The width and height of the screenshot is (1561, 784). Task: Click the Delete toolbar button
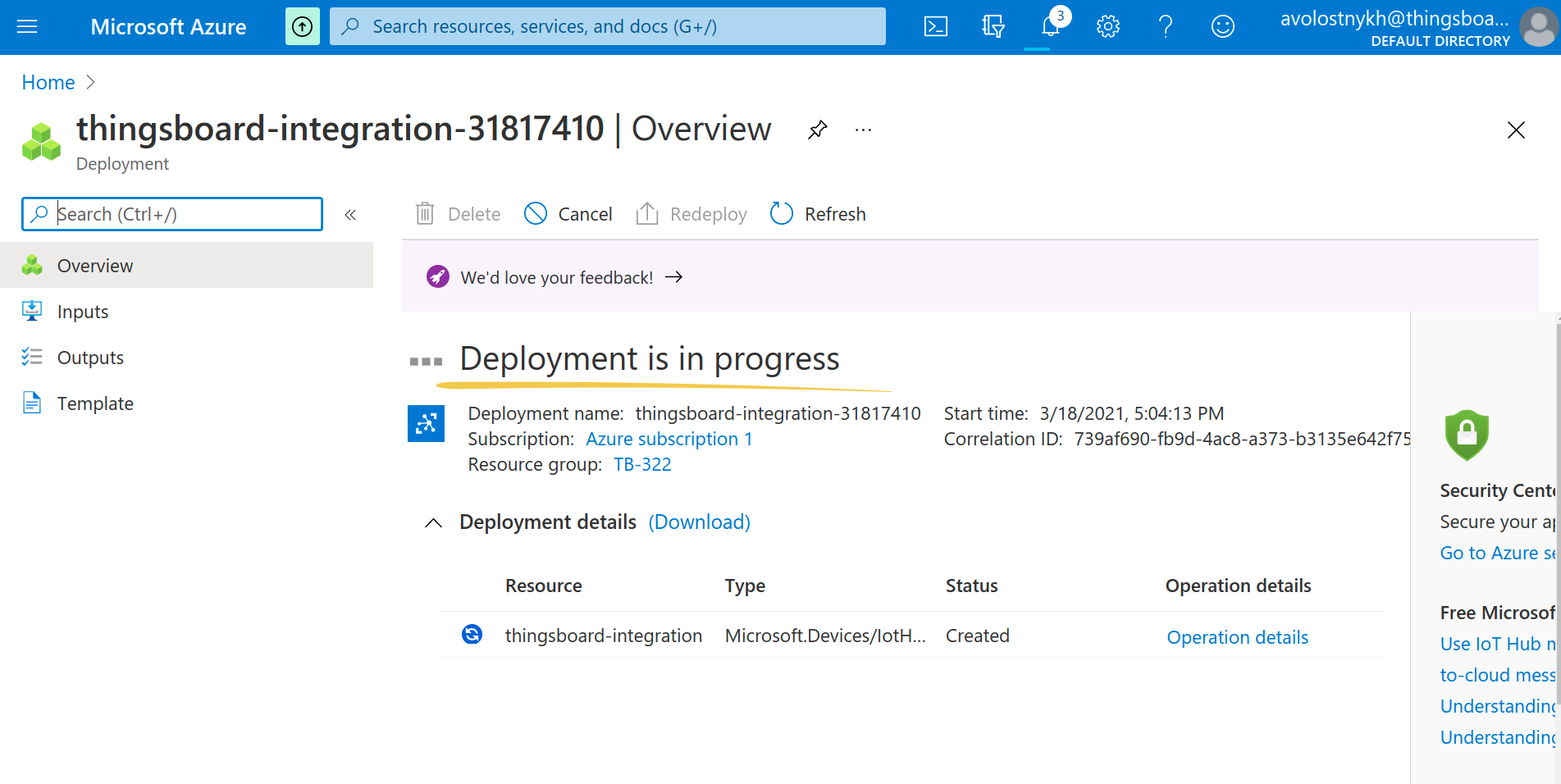click(x=459, y=214)
